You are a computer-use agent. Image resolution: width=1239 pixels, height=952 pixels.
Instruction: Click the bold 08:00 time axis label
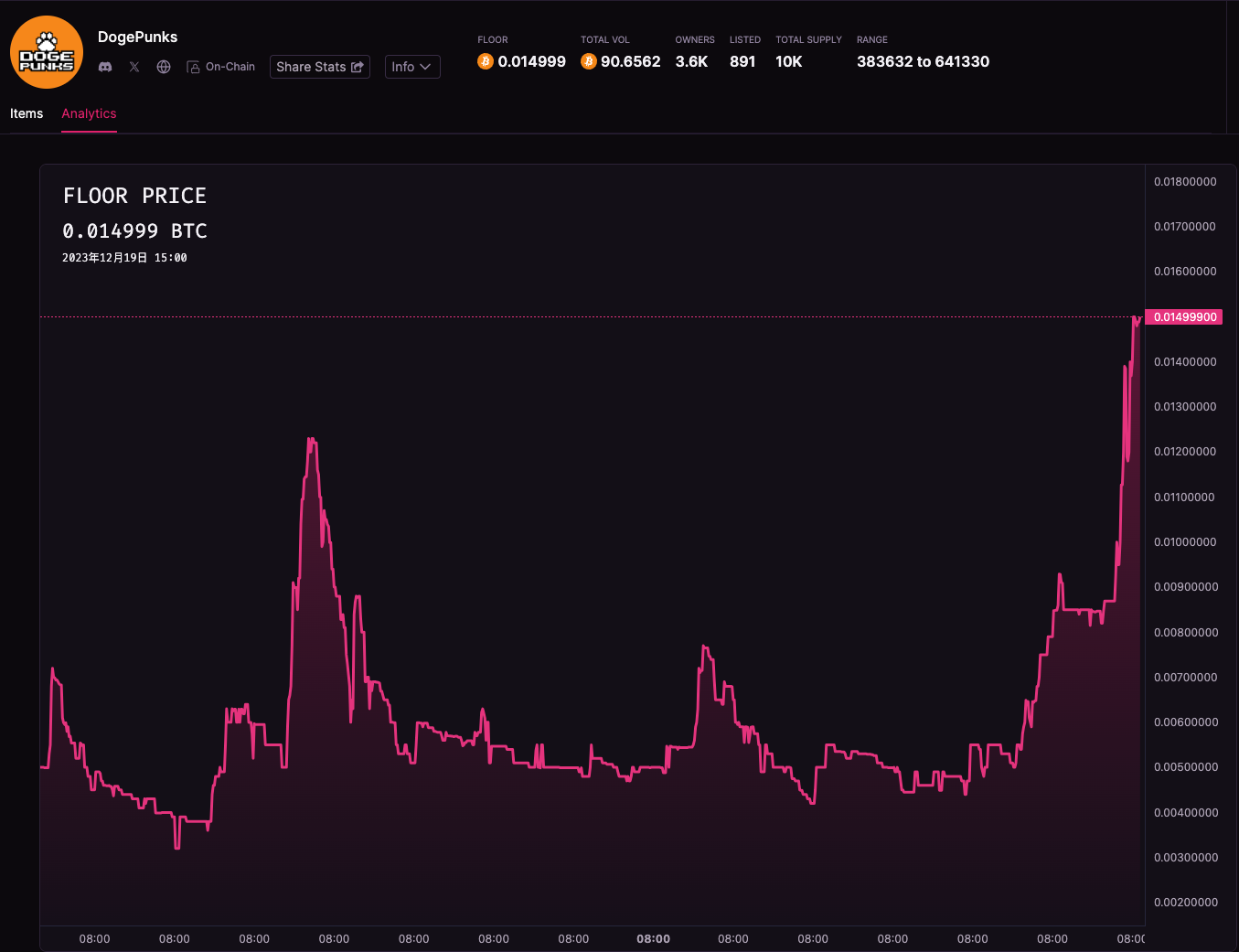(x=653, y=938)
